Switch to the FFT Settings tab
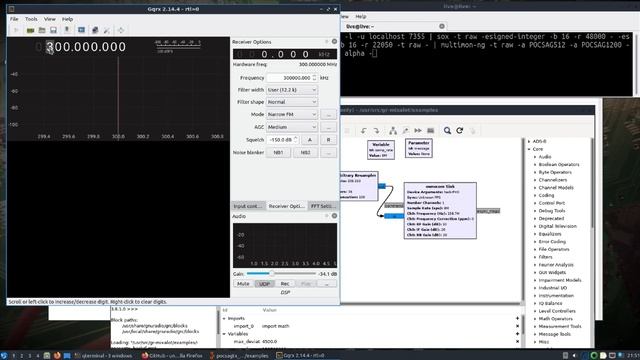The height and width of the screenshot is (360, 640). [323, 206]
